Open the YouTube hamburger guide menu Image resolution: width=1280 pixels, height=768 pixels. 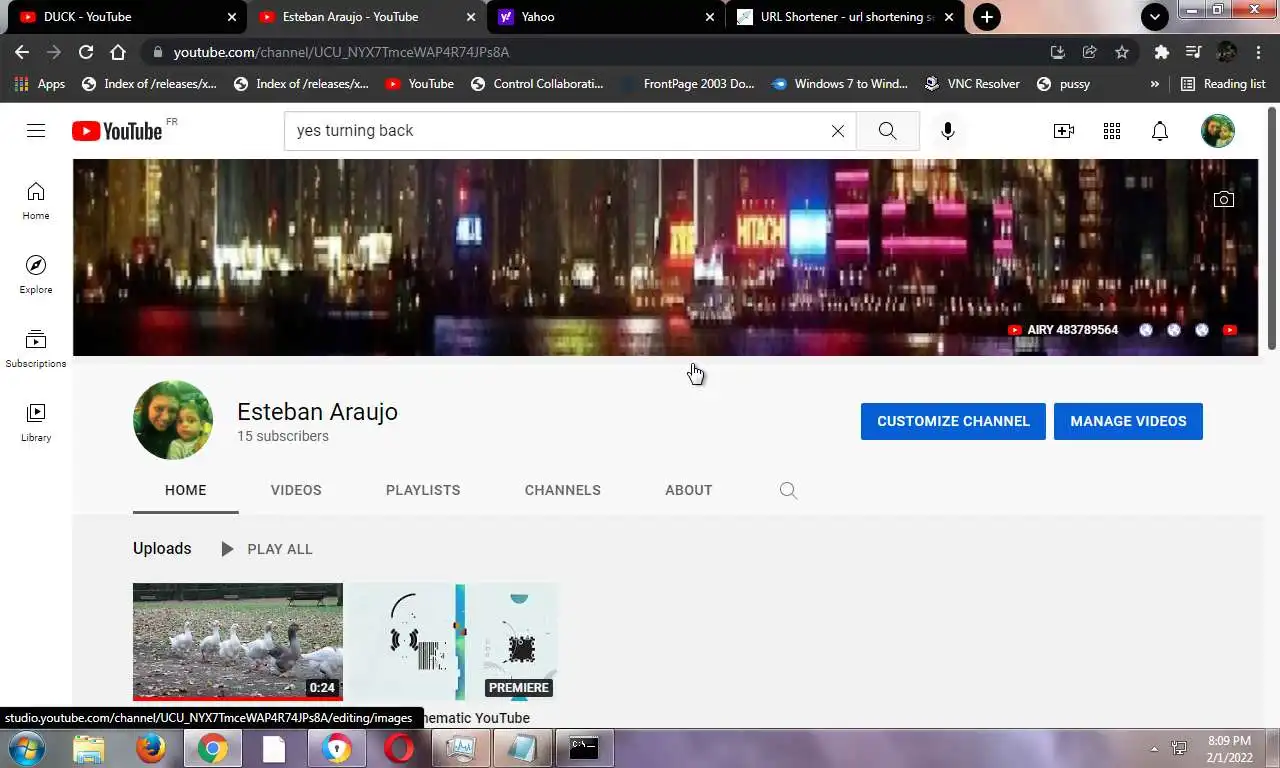click(x=36, y=131)
